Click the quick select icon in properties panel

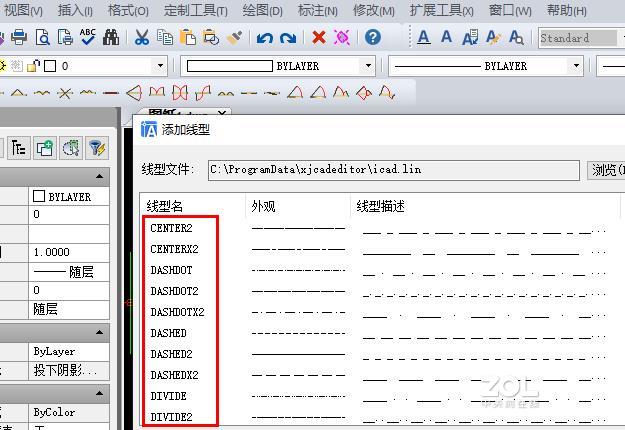click(71, 148)
